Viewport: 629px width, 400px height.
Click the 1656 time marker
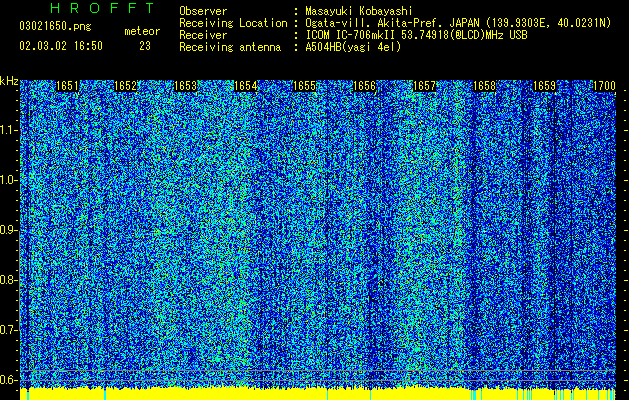(364, 86)
